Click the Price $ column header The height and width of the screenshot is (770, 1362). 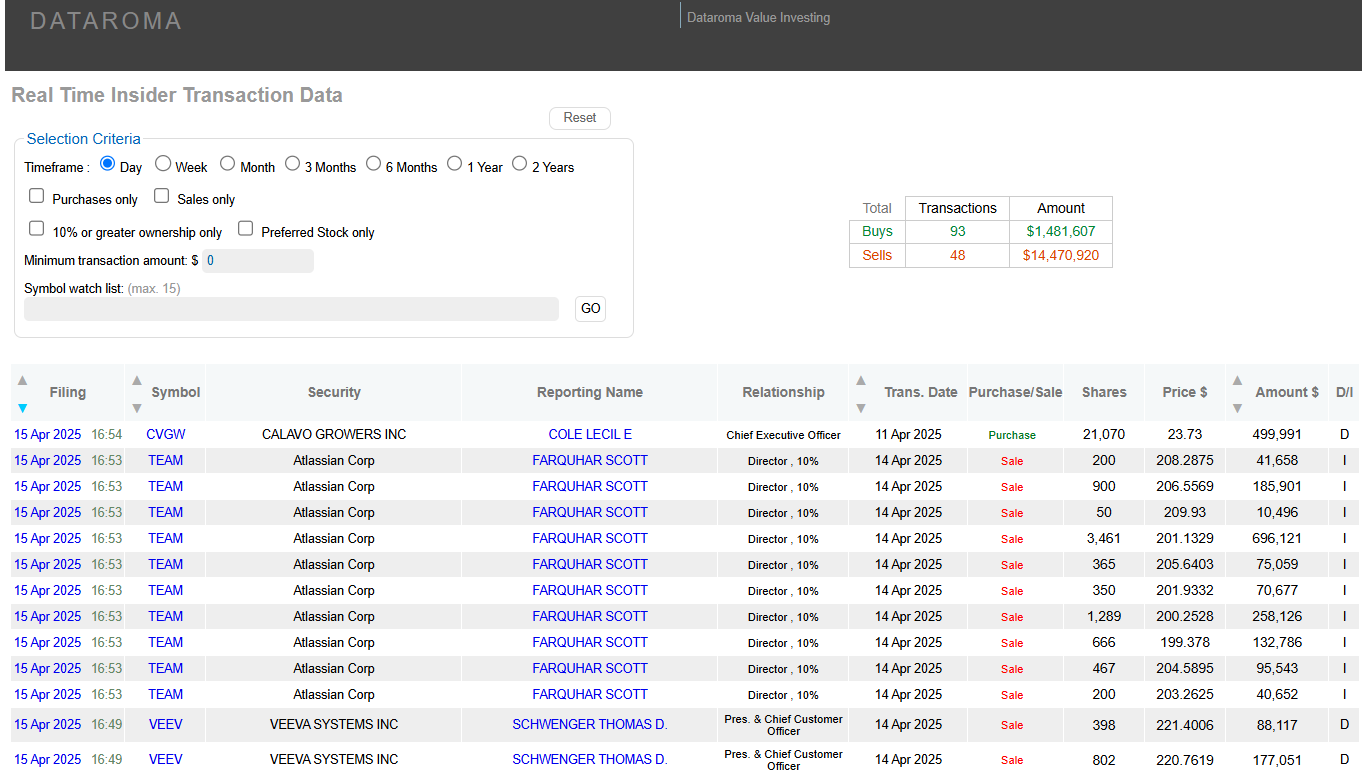[1184, 392]
